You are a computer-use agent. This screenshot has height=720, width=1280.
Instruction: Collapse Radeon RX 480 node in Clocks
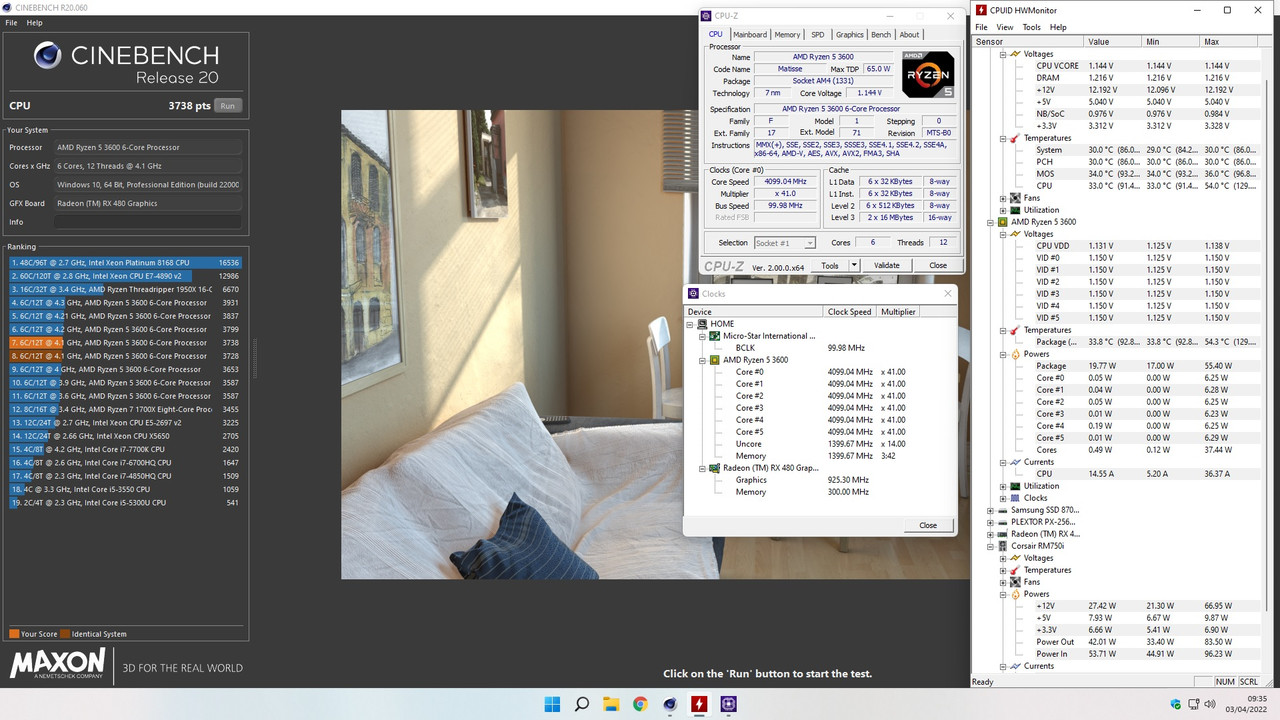(702, 468)
